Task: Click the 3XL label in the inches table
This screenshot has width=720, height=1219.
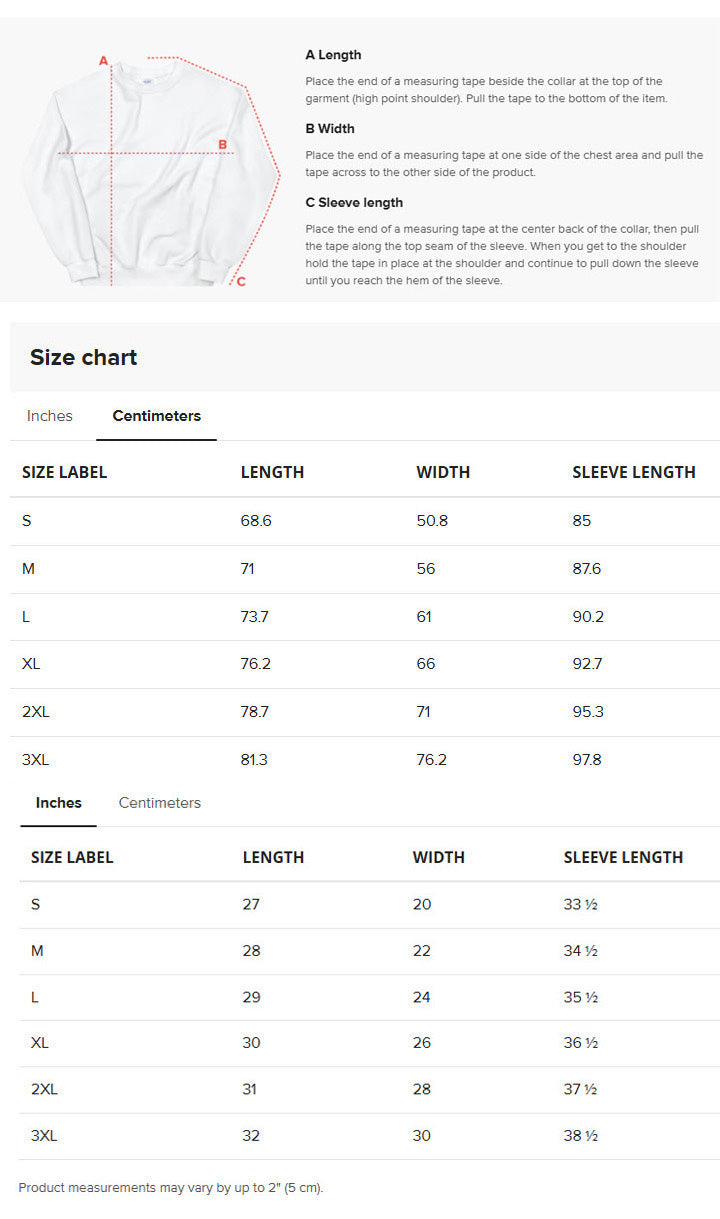Action: pos(41,1136)
